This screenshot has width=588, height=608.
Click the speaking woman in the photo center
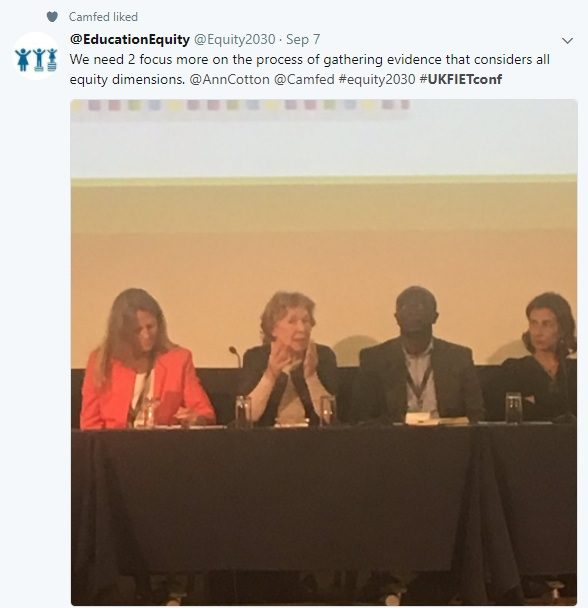289,359
